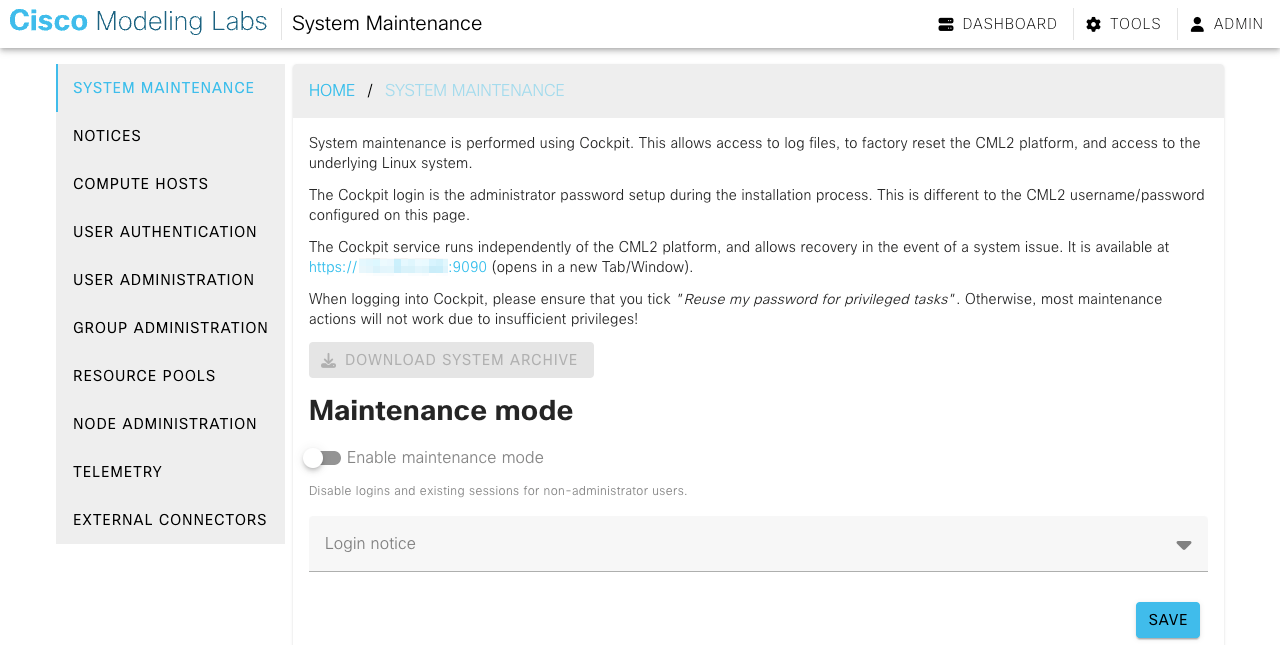Screen dimensions: 1280x645
Task: Open User Administration page
Action: click(171, 280)
